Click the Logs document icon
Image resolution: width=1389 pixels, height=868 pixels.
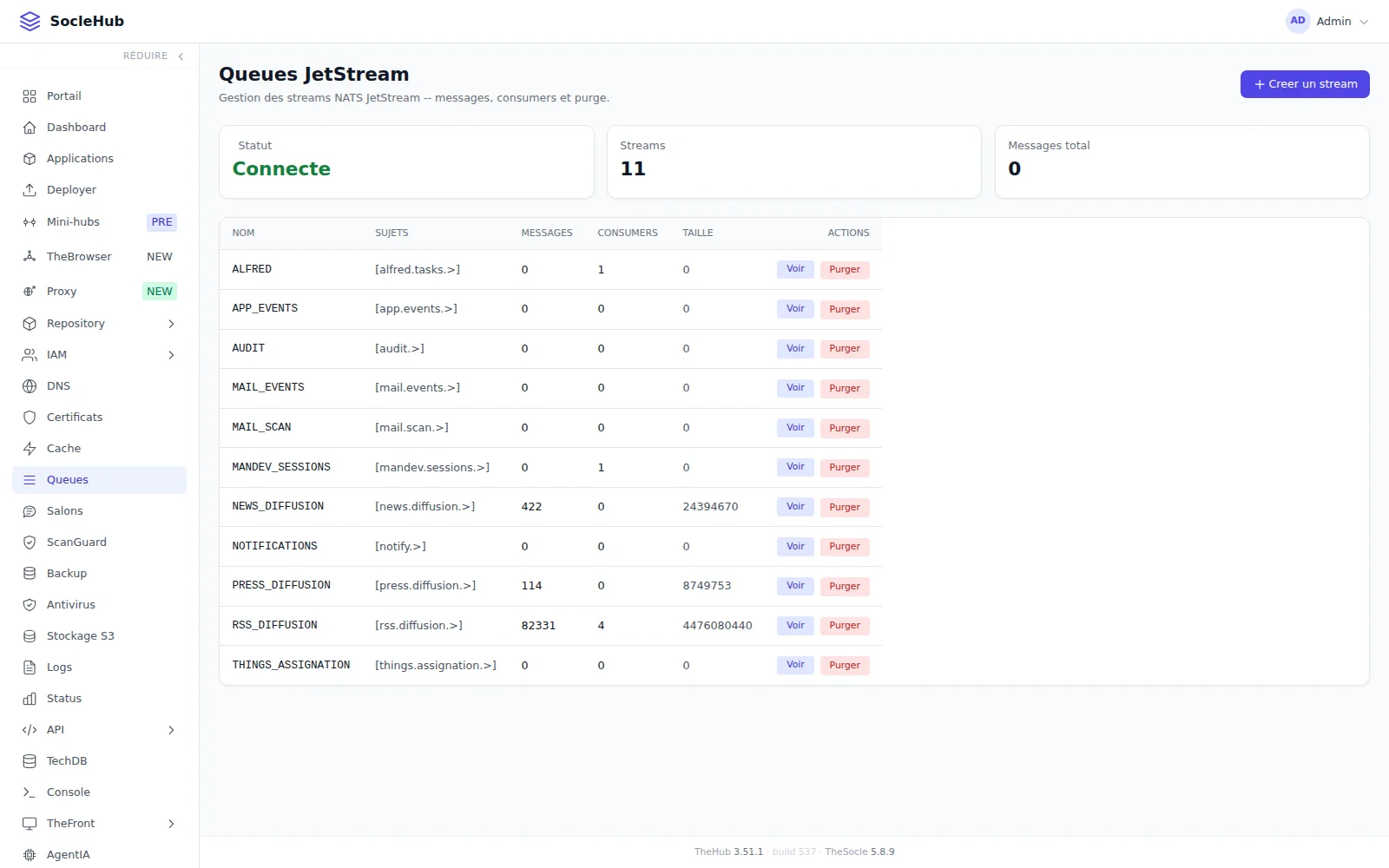[30, 667]
